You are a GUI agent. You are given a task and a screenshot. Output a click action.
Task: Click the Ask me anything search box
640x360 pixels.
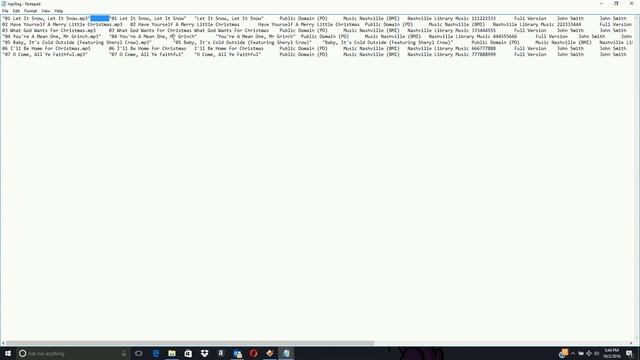[73, 353]
